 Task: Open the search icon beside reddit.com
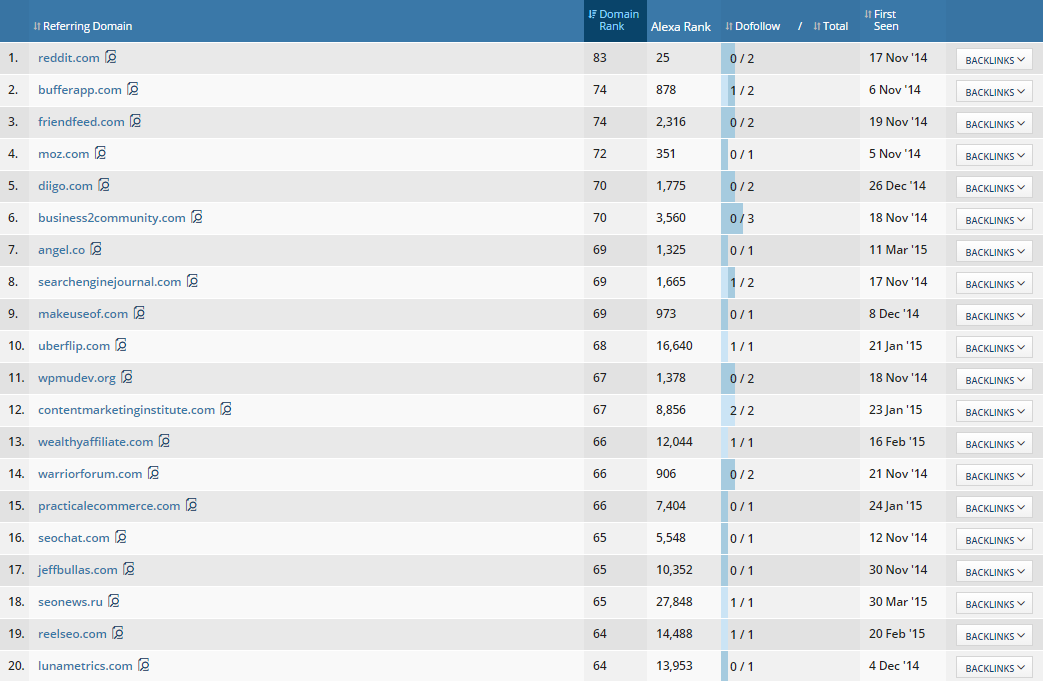pyautogui.click(x=111, y=57)
